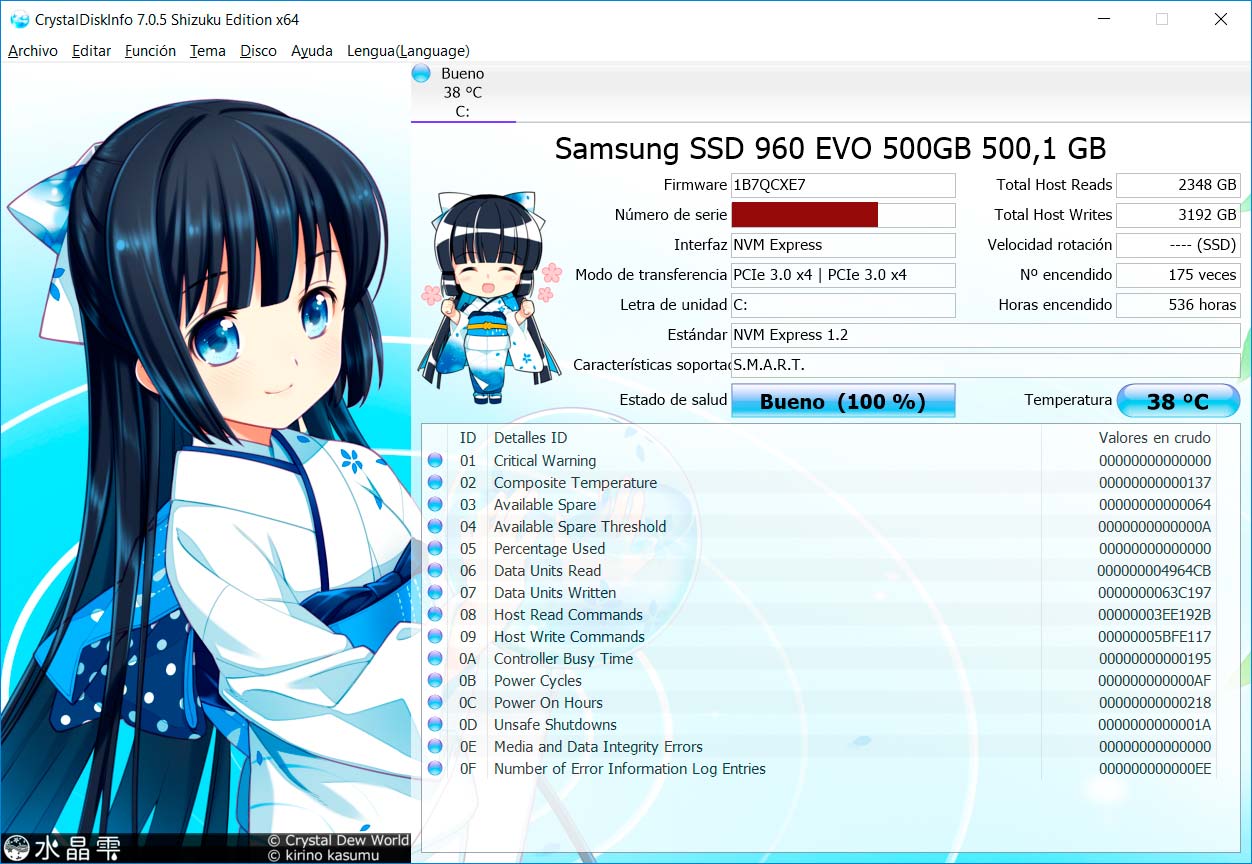Click the status orb for Available Spare Threshold
This screenshot has height=864, width=1252.
point(435,527)
